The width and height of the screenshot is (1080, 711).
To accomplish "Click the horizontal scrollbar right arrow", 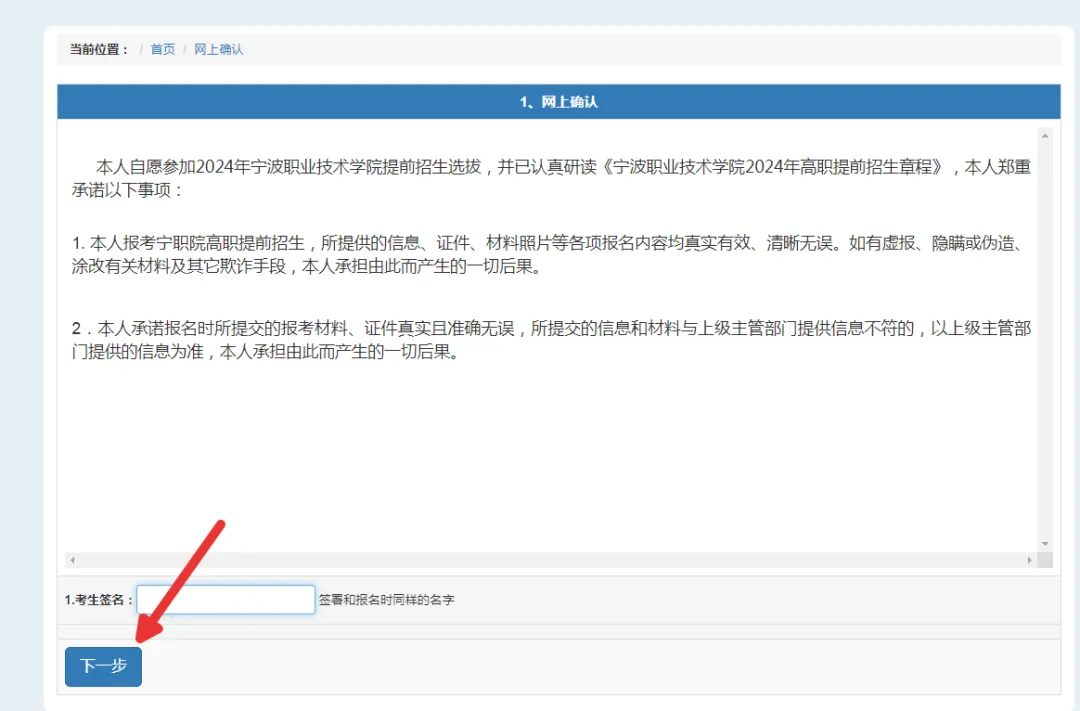I will 1030,560.
